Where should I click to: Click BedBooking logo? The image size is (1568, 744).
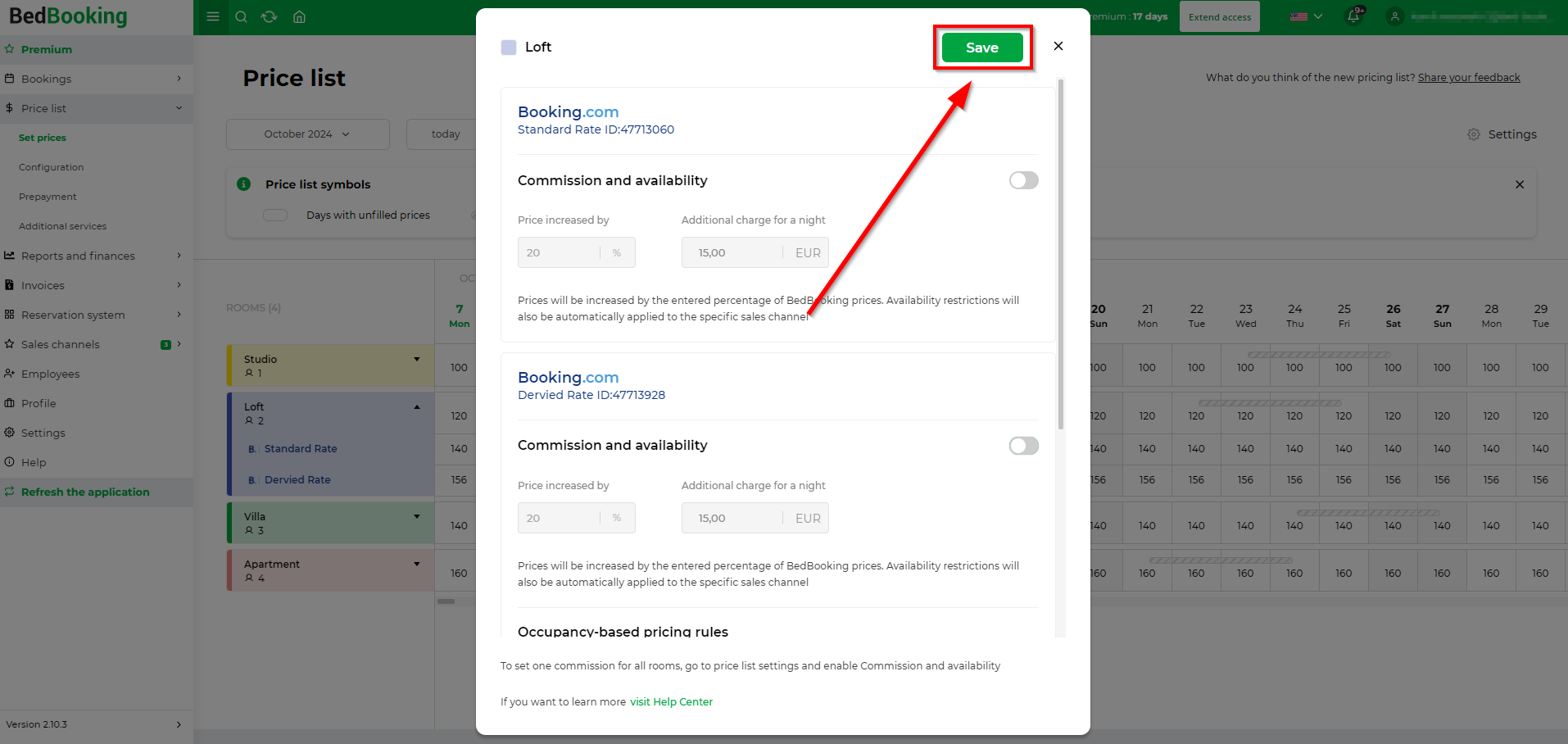pyautogui.click(x=68, y=16)
